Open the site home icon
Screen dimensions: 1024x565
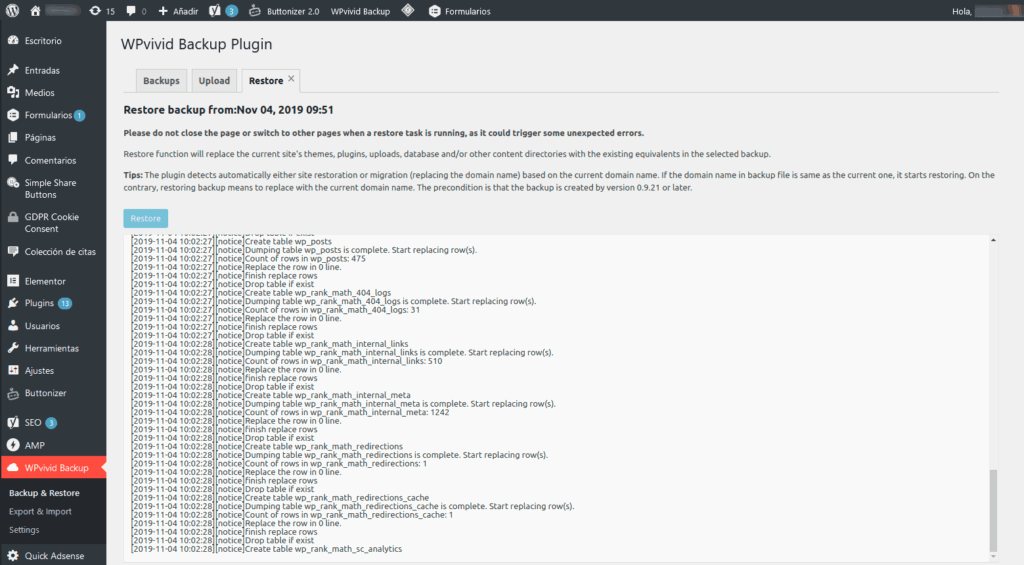click(35, 11)
